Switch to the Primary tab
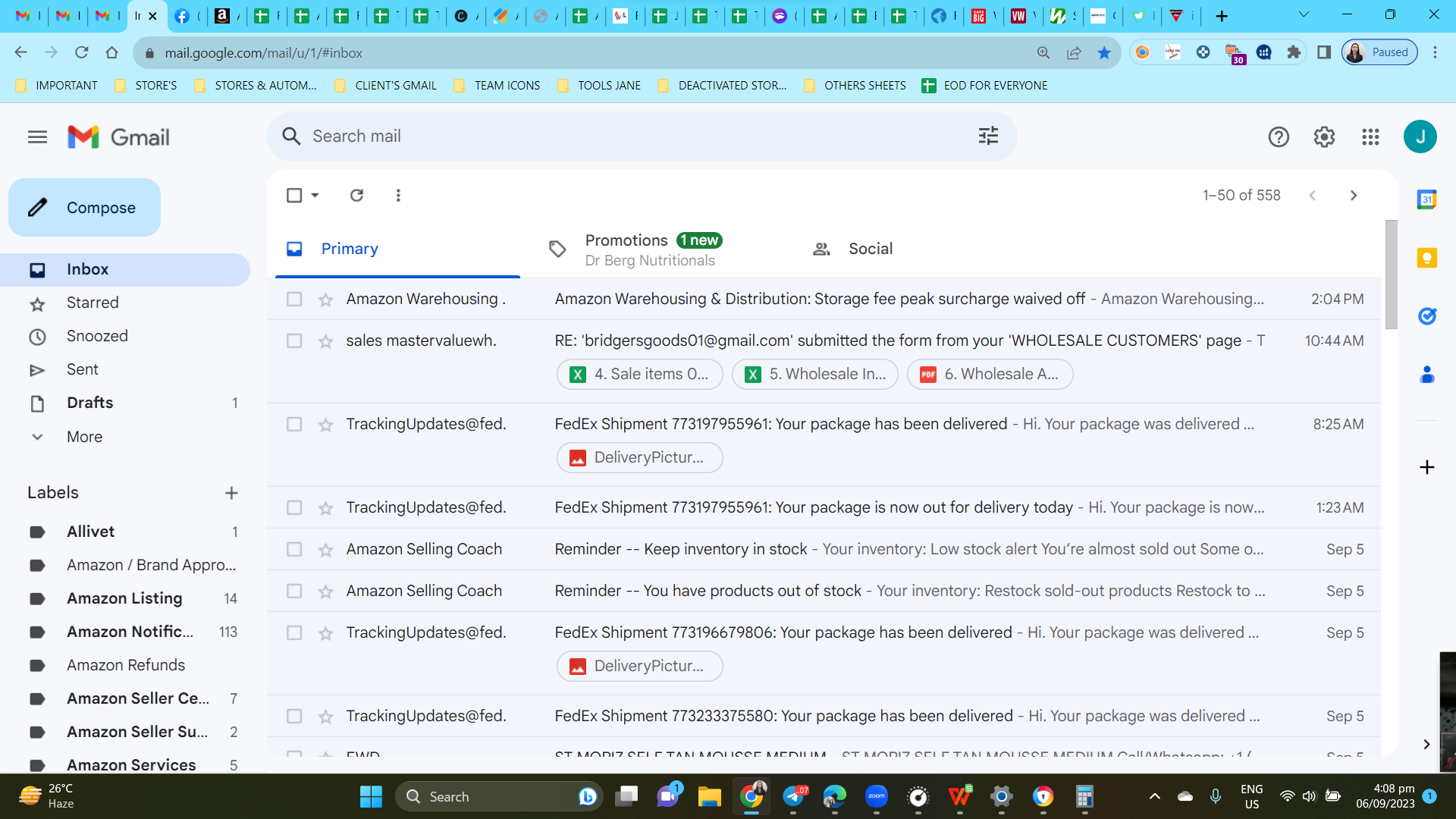The width and height of the screenshot is (1456, 819). 397,249
